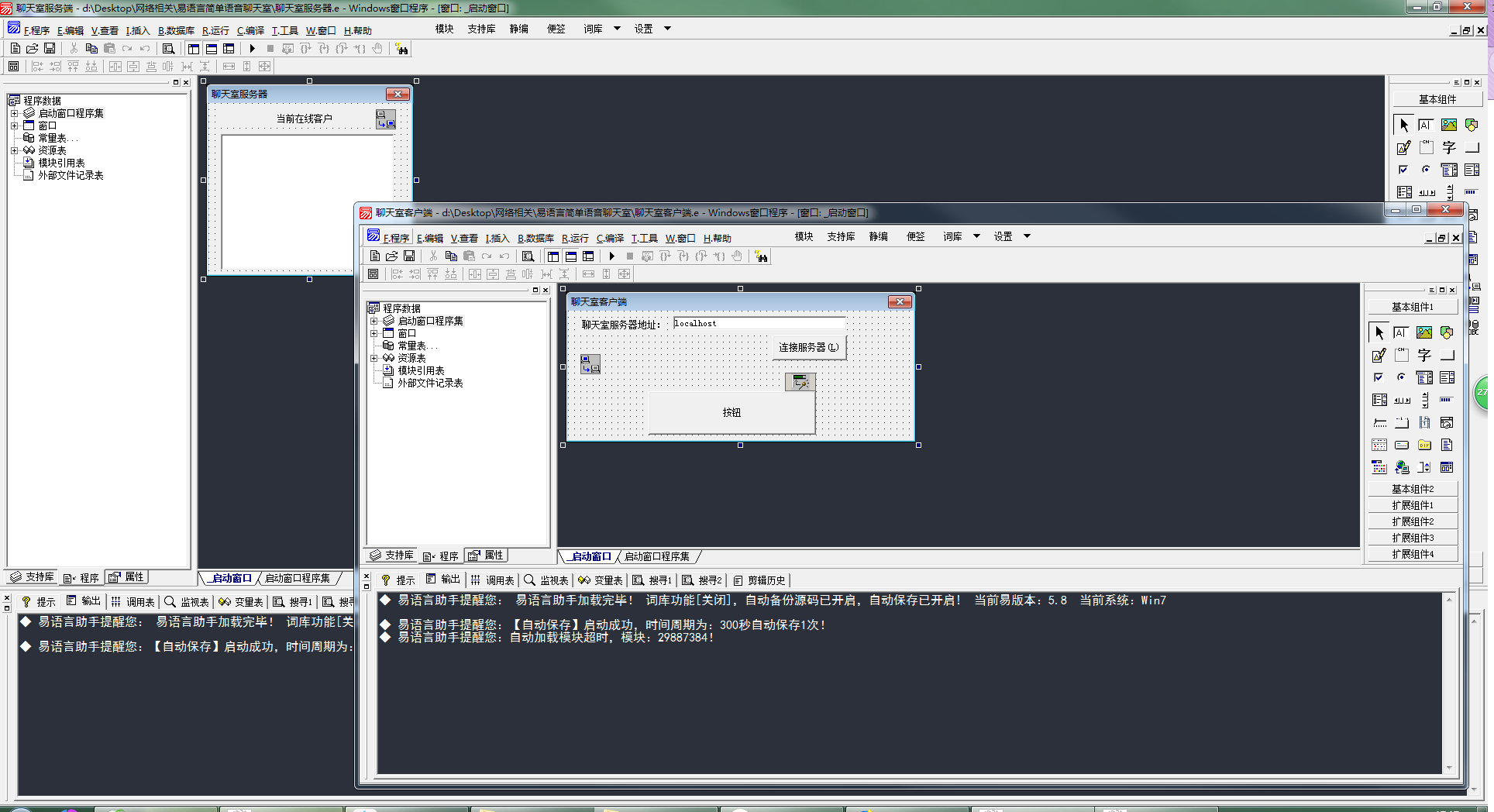Viewport: 1494px width, 812px height.
Task: Click Open folder icon in server window toolbar
Action: 33,48
